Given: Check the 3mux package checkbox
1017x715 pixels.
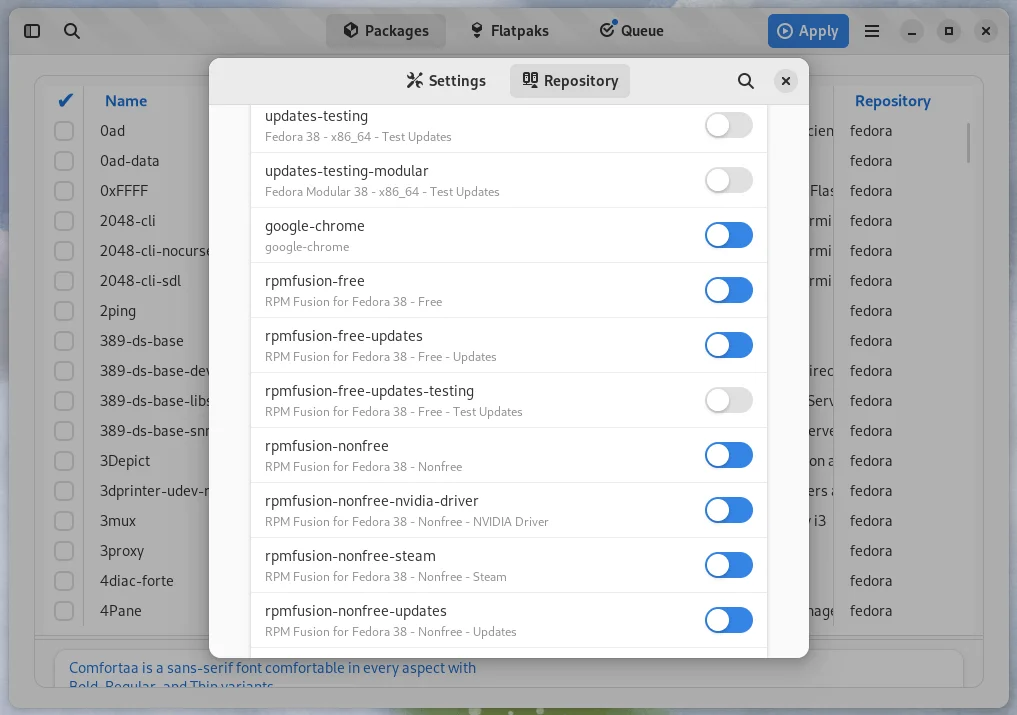Looking at the screenshot, I should tap(64, 521).
